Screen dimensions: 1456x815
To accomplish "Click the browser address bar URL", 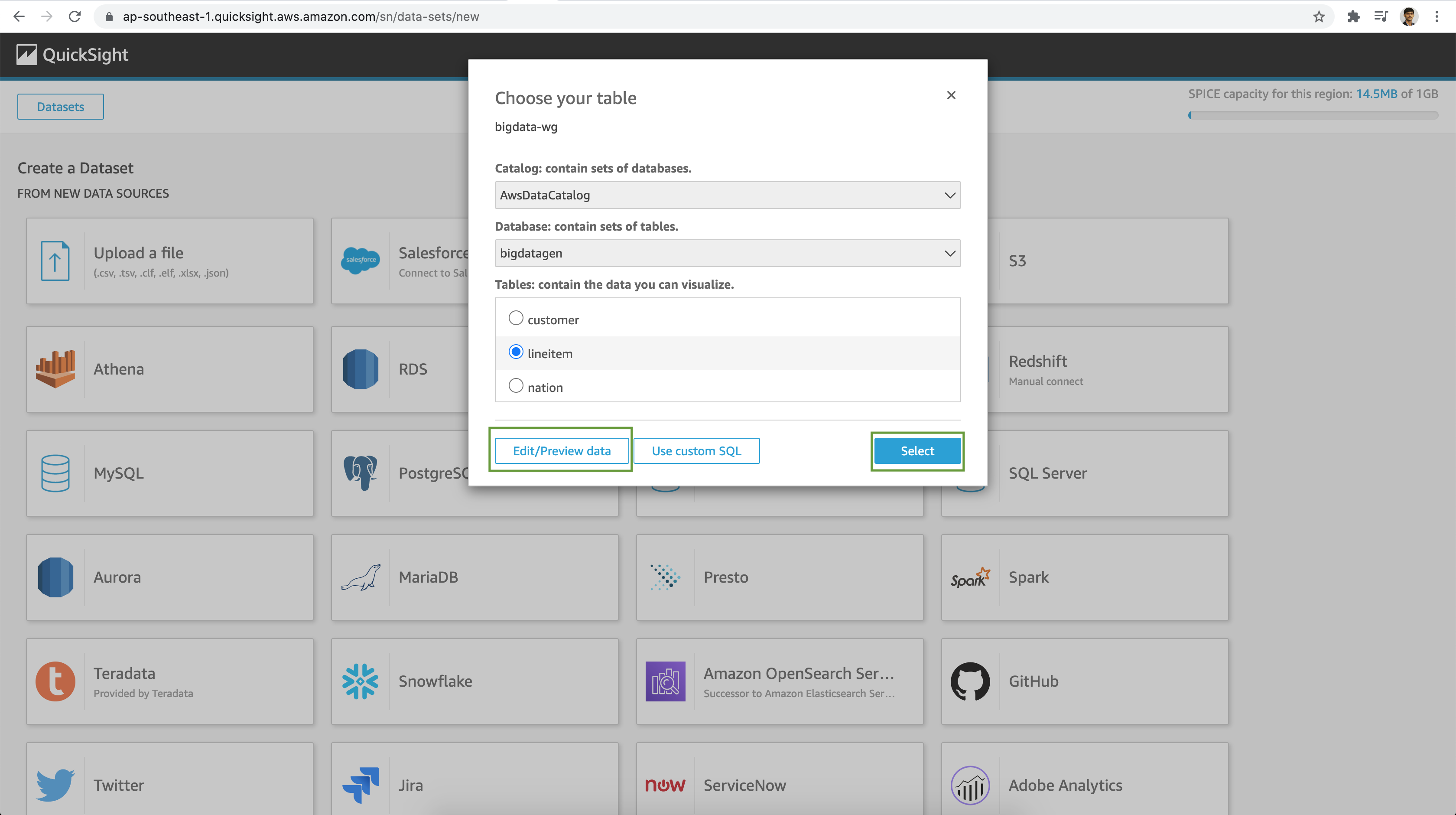I will click(x=301, y=16).
